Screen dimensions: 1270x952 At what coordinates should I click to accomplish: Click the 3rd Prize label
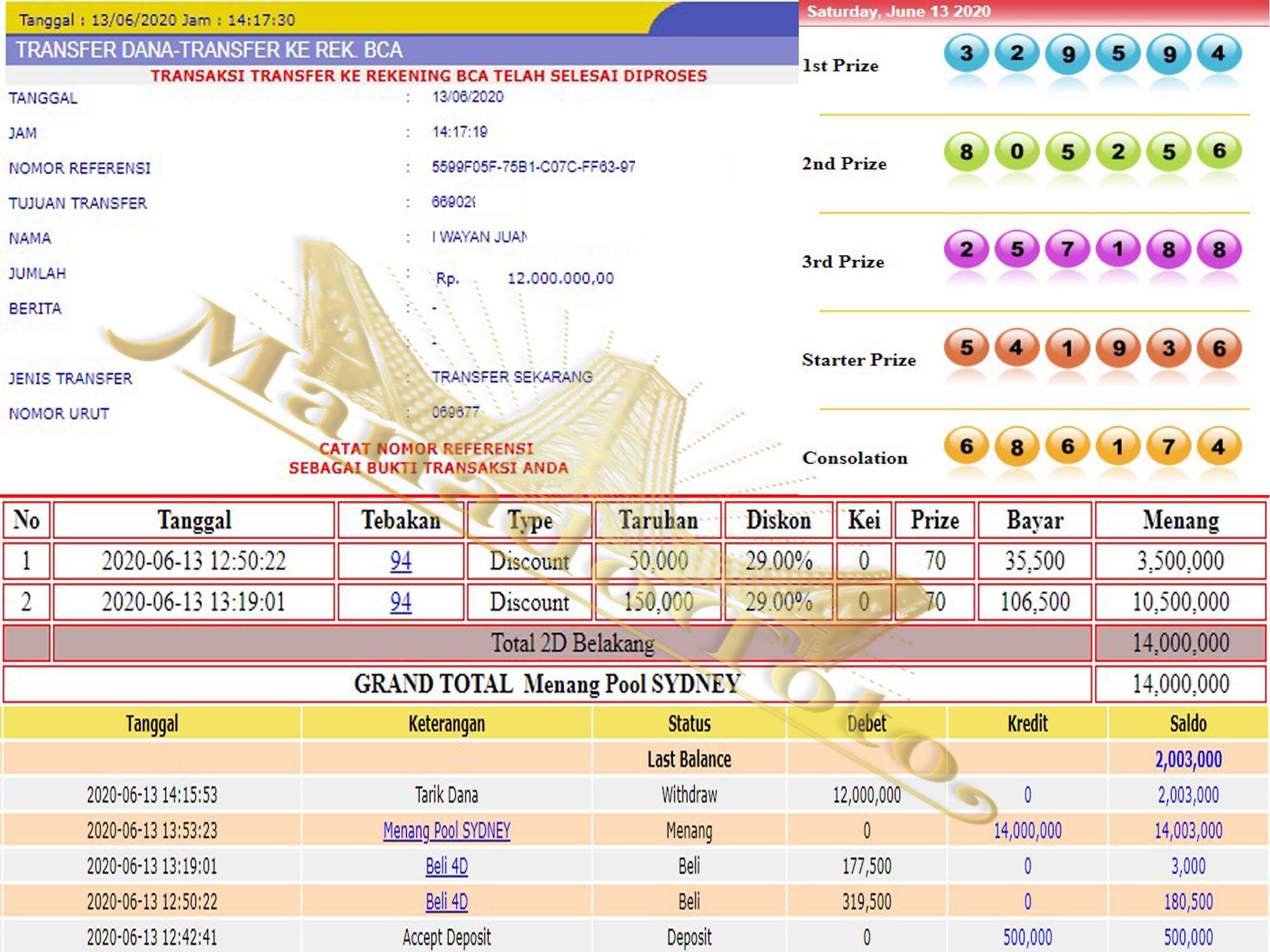(x=843, y=261)
